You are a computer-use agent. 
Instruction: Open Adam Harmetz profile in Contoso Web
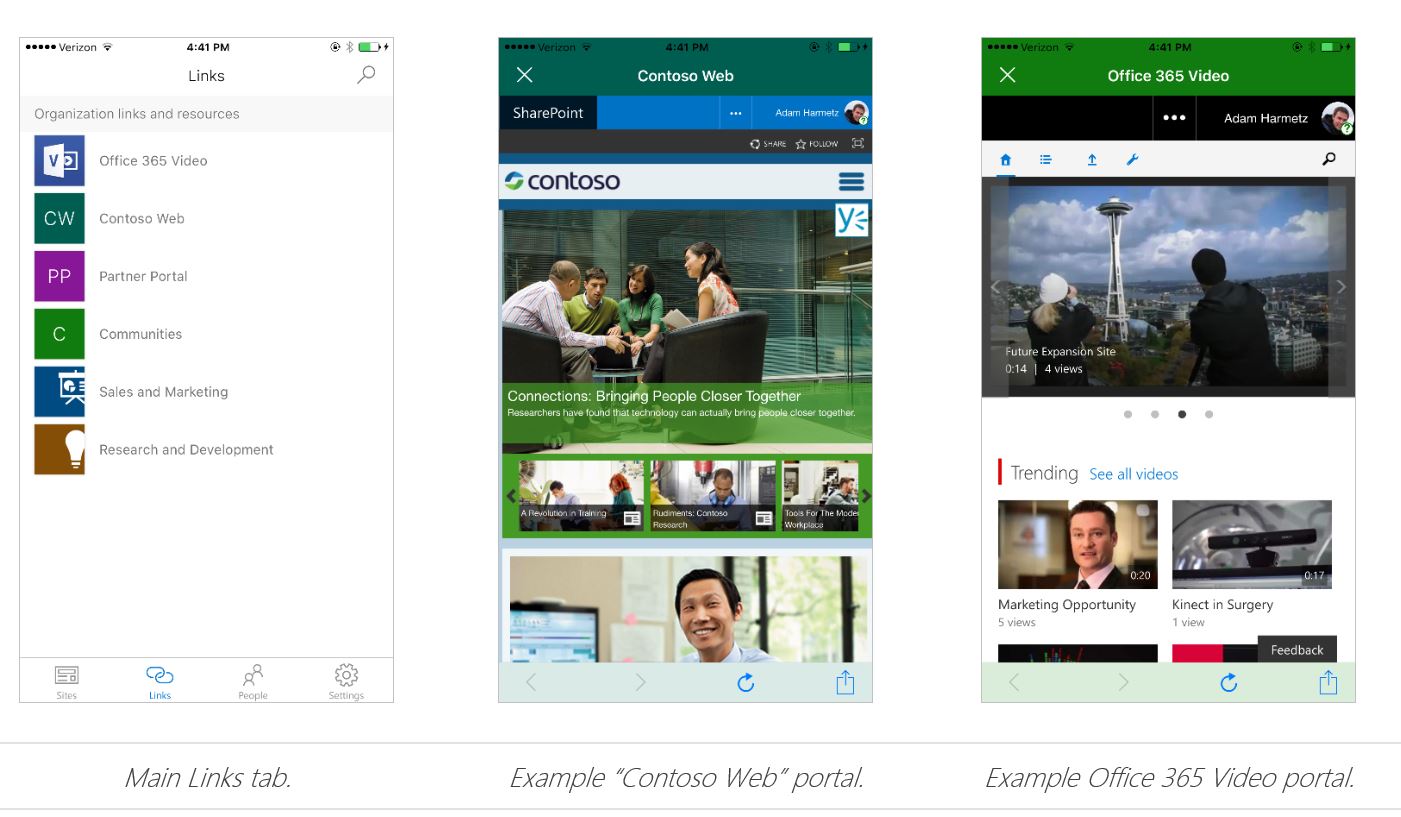[821, 113]
